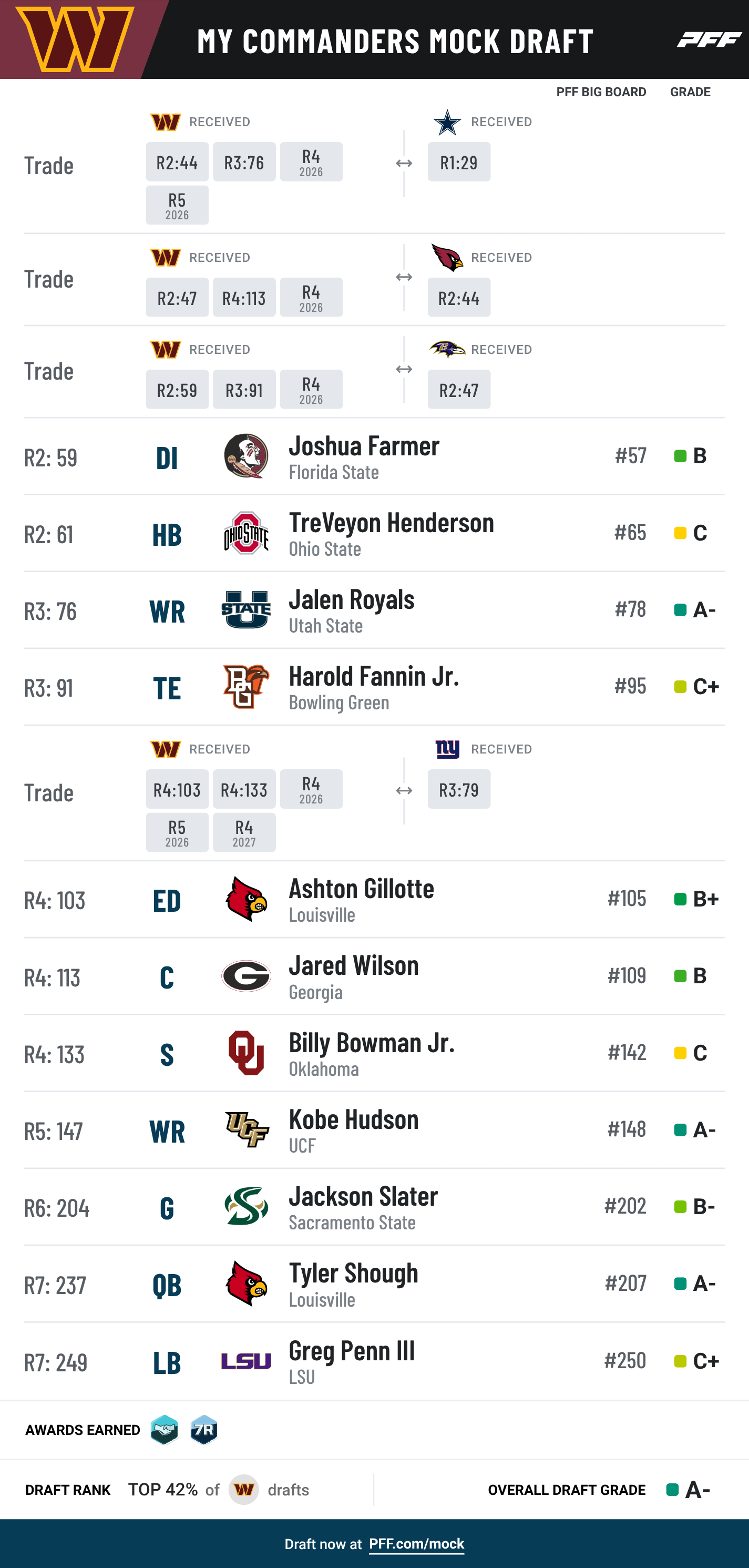Click the Florida State Seminoles logo
Image resolution: width=749 pixels, height=1568 pixels.
tap(246, 456)
